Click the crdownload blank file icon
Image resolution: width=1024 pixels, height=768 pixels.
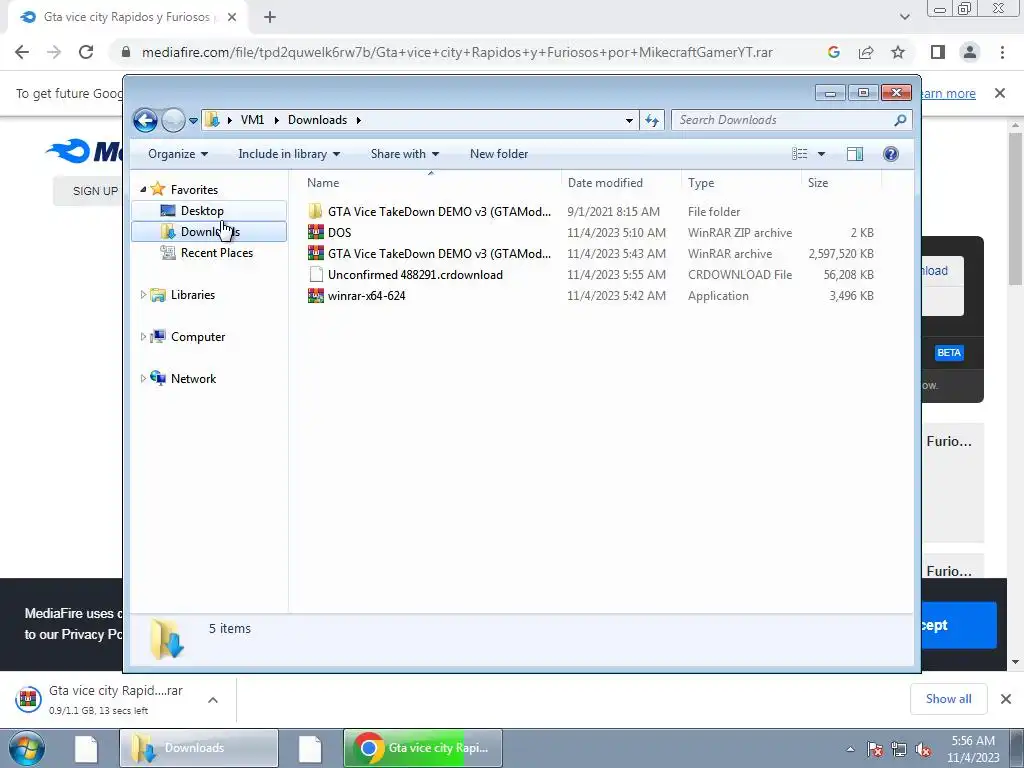point(316,274)
